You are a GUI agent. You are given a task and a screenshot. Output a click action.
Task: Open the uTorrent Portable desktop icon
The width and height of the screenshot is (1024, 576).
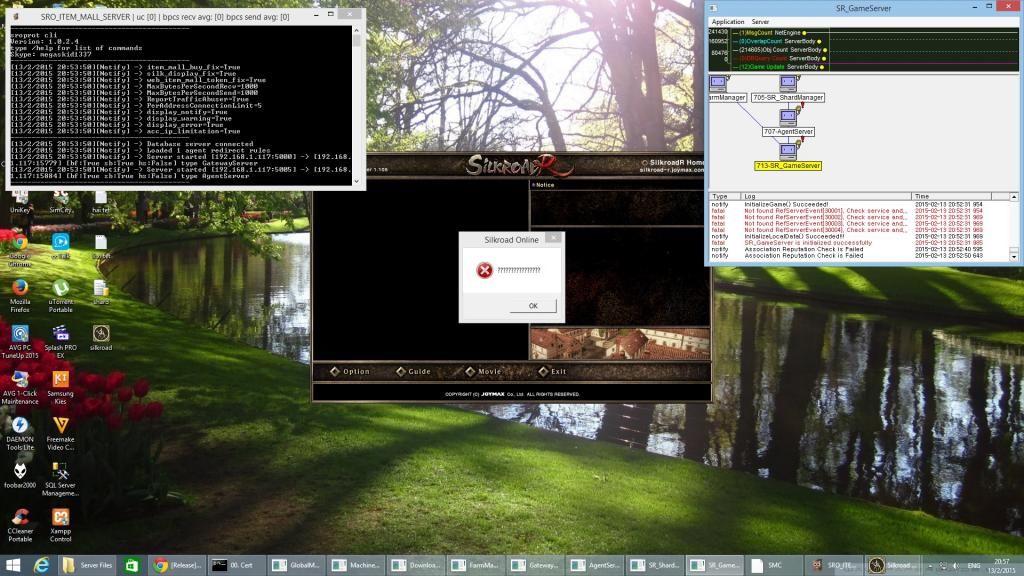pos(61,289)
